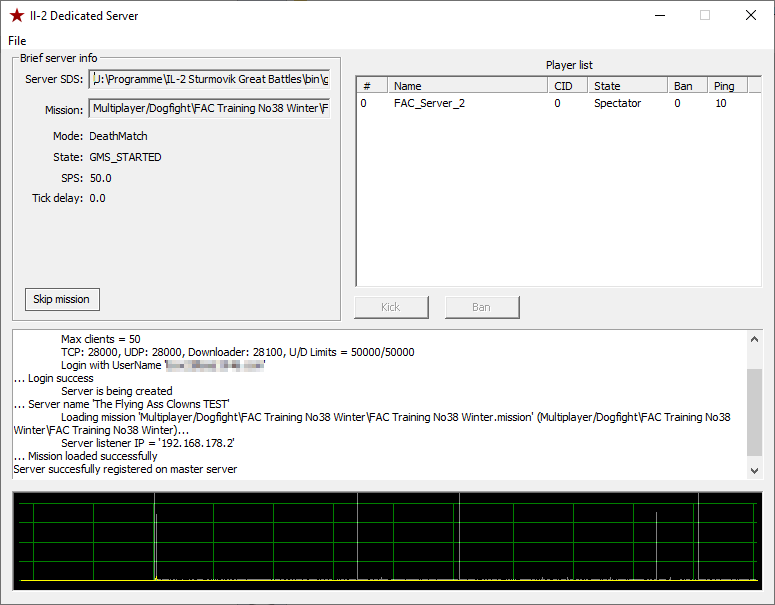
Task: Click the ping value 10
Action: (x=721, y=103)
